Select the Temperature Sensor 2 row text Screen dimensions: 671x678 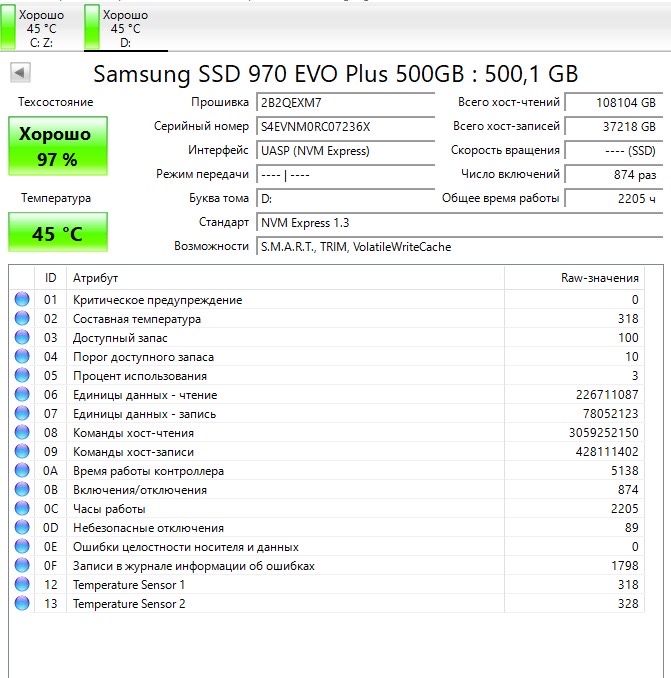pyautogui.click(x=129, y=604)
